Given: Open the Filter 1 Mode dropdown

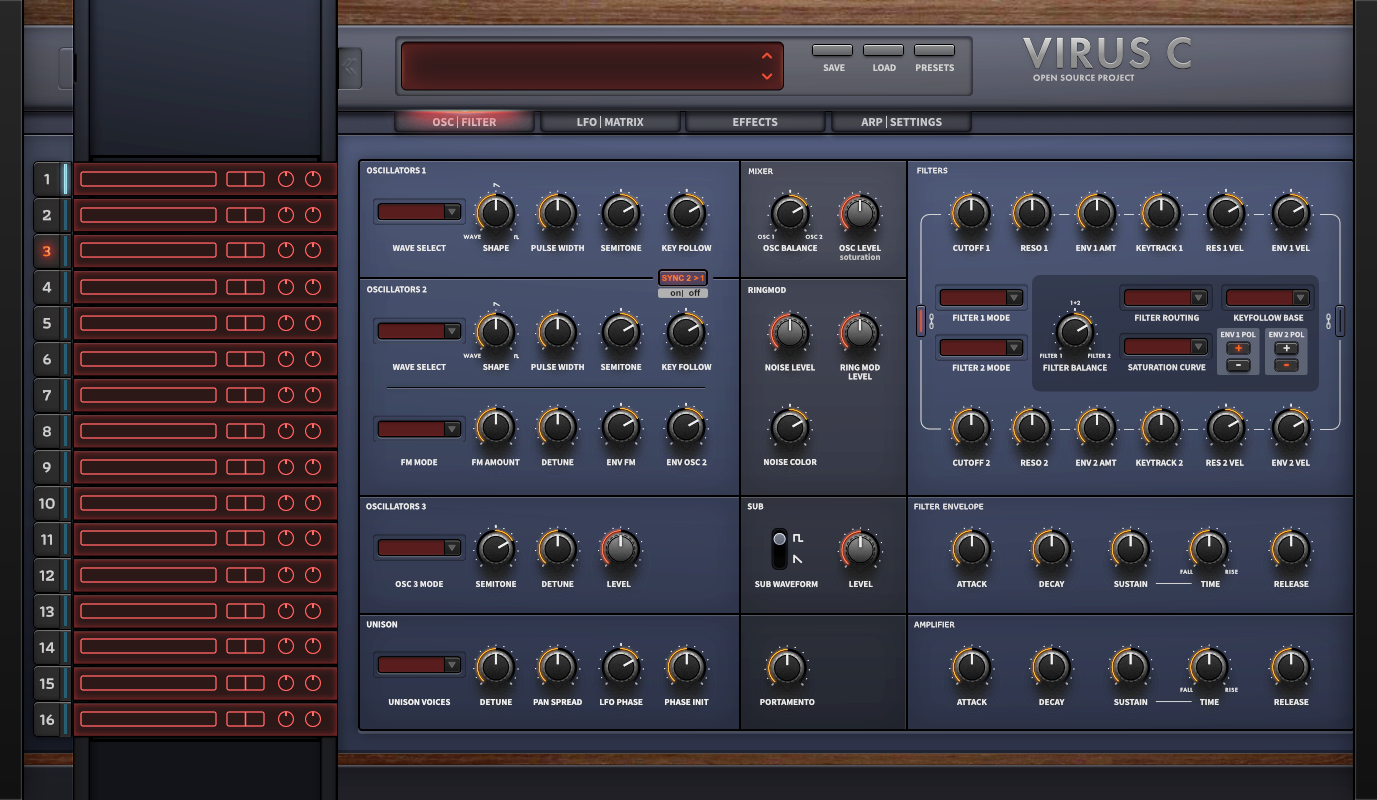Looking at the screenshot, I should [x=980, y=298].
